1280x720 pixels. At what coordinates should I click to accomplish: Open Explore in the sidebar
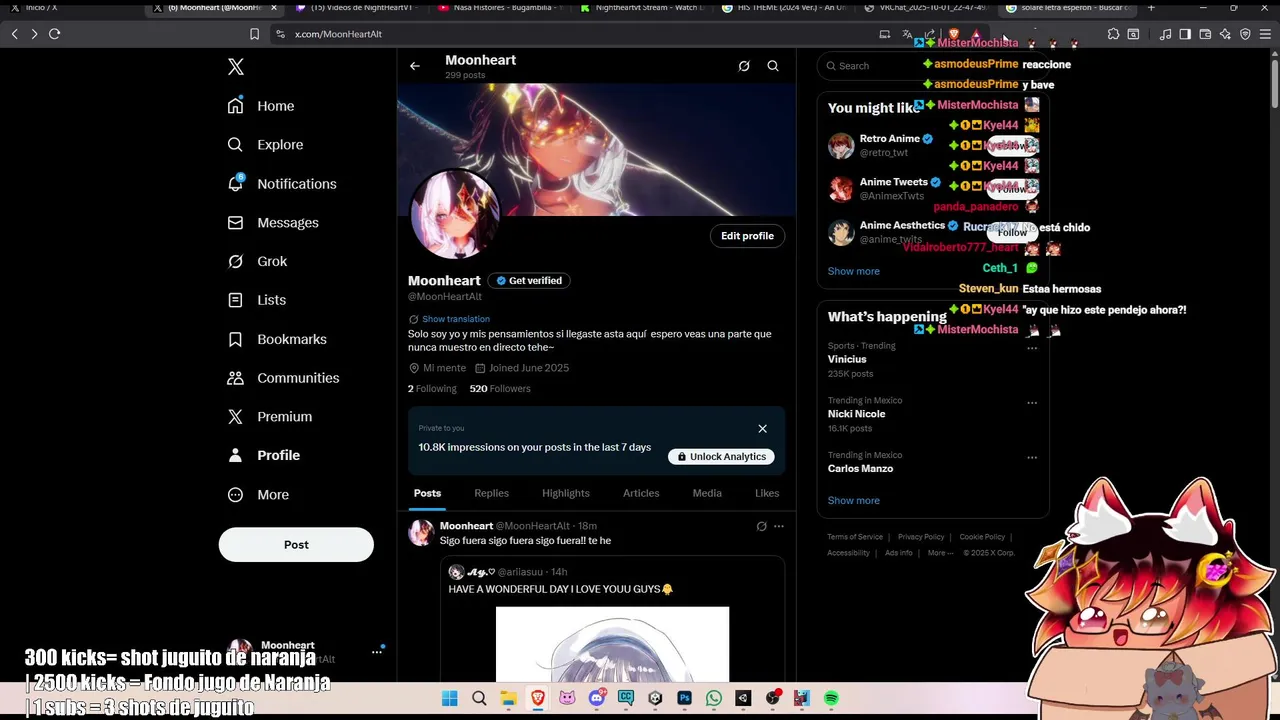265,145
